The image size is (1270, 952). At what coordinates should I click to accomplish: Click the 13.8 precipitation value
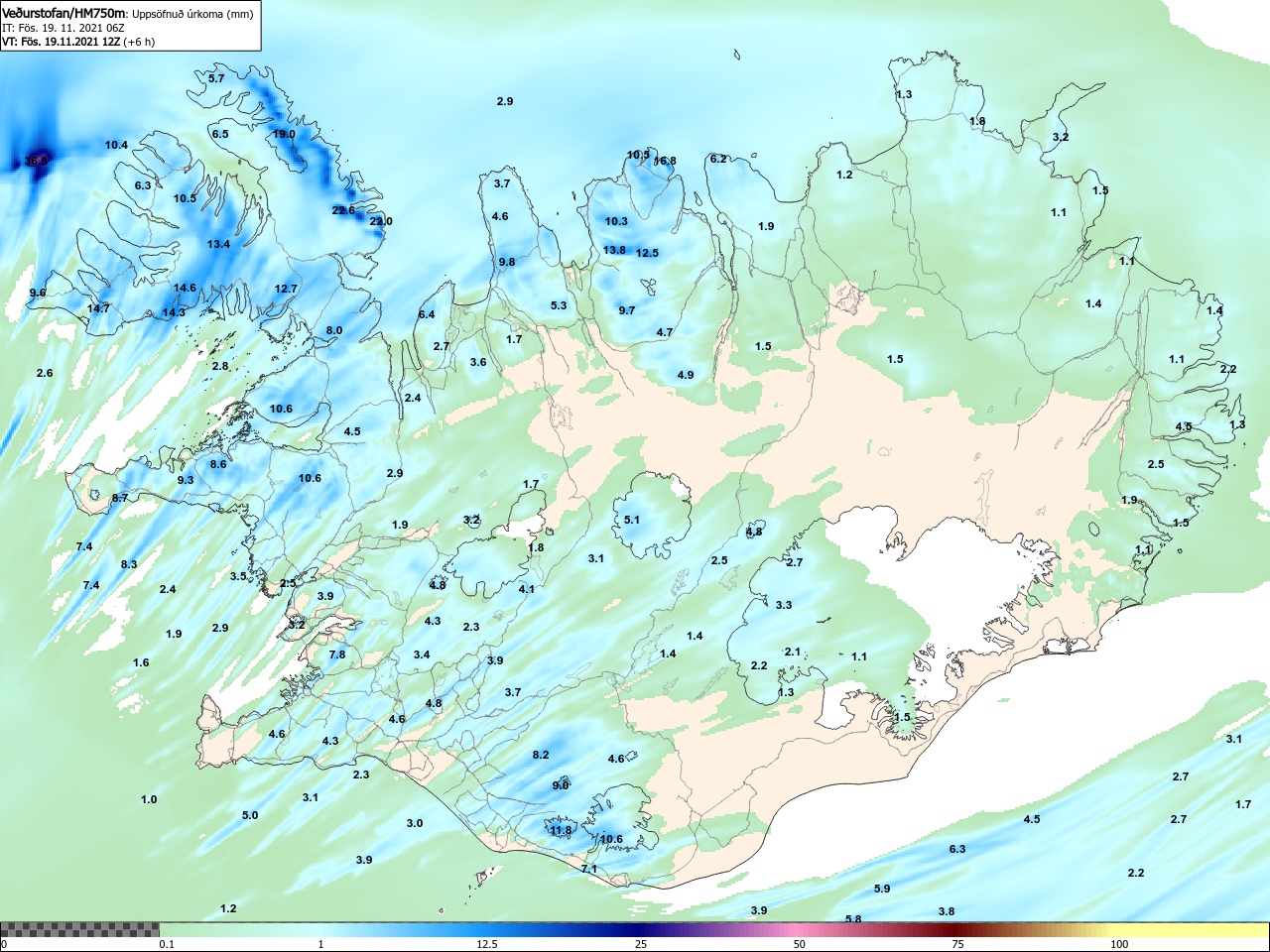click(614, 250)
